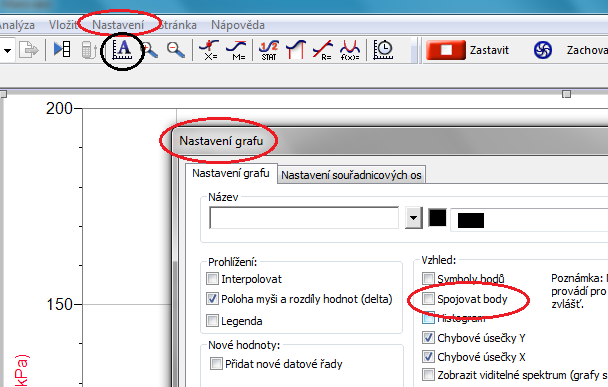Screen dimensions: 608x387
Task: Click the red Zastavit button
Action: [446, 50]
